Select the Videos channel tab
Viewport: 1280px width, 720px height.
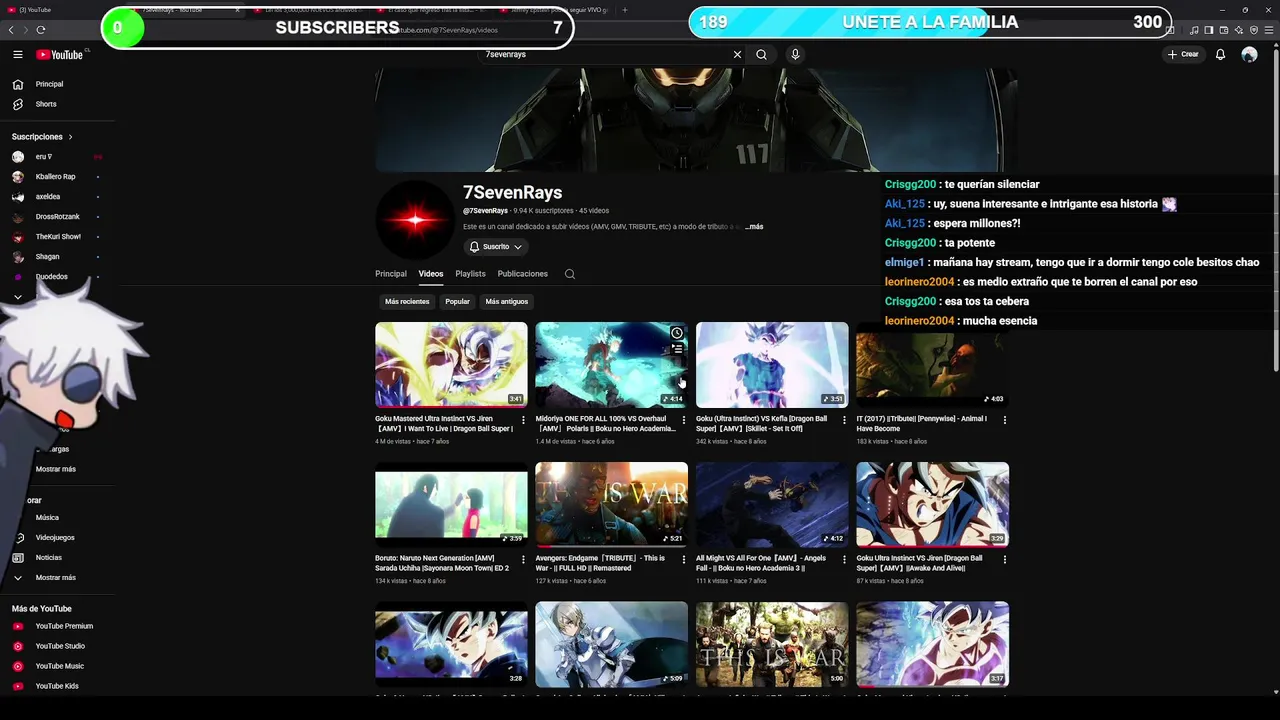pyautogui.click(x=431, y=274)
